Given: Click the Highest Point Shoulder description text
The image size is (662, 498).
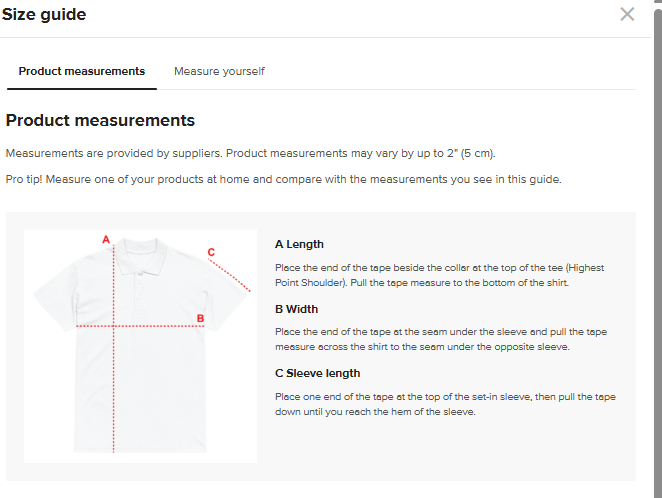Looking at the screenshot, I should [439, 275].
